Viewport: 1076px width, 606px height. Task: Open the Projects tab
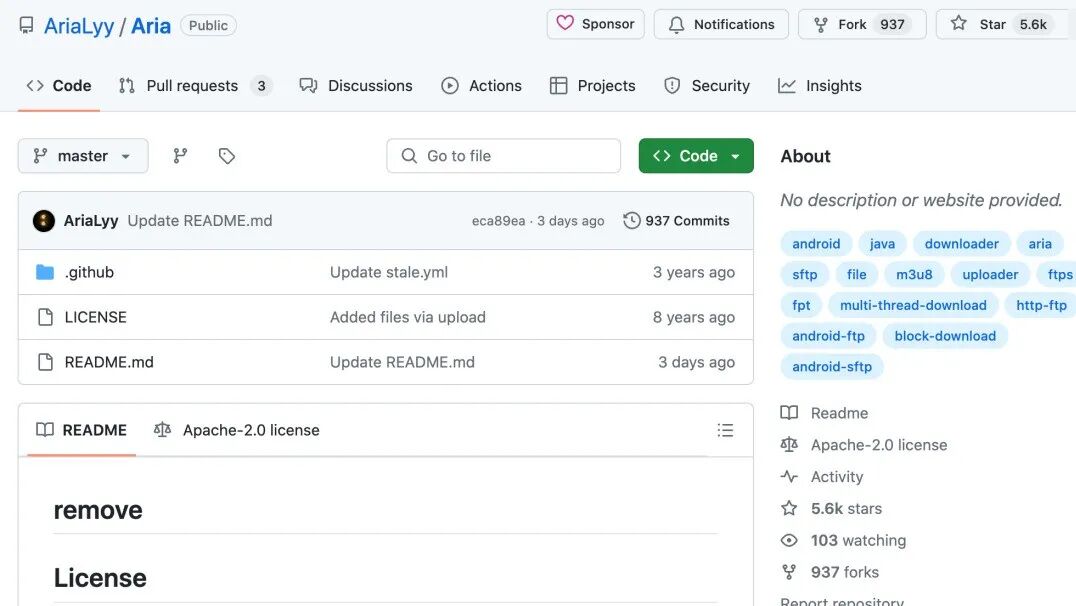pos(593,86)
